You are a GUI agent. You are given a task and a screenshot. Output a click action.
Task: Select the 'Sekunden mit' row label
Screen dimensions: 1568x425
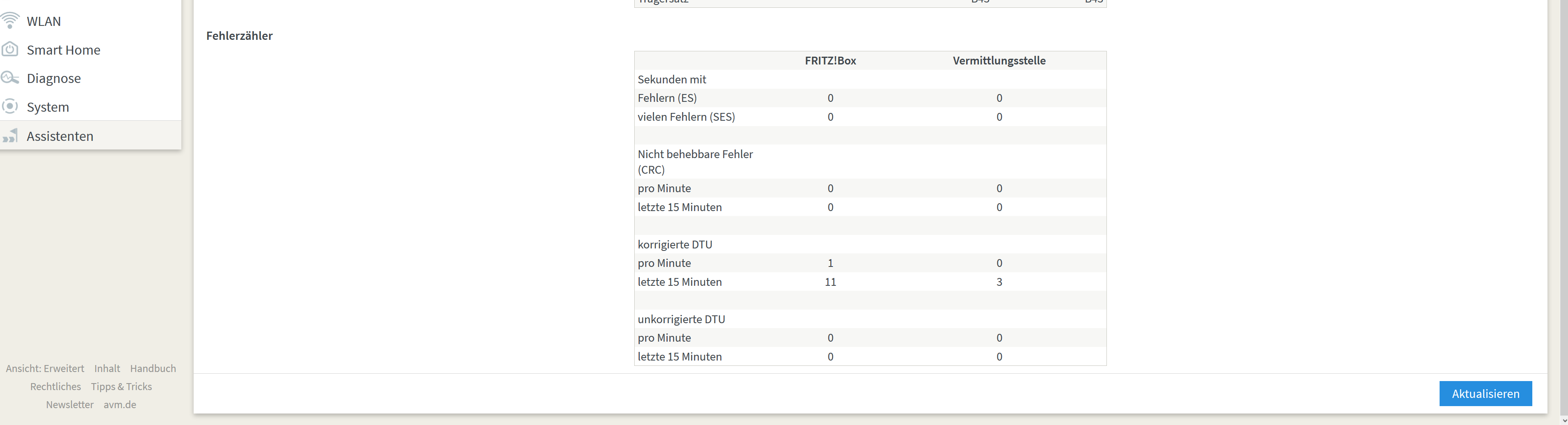pos(672,79)
